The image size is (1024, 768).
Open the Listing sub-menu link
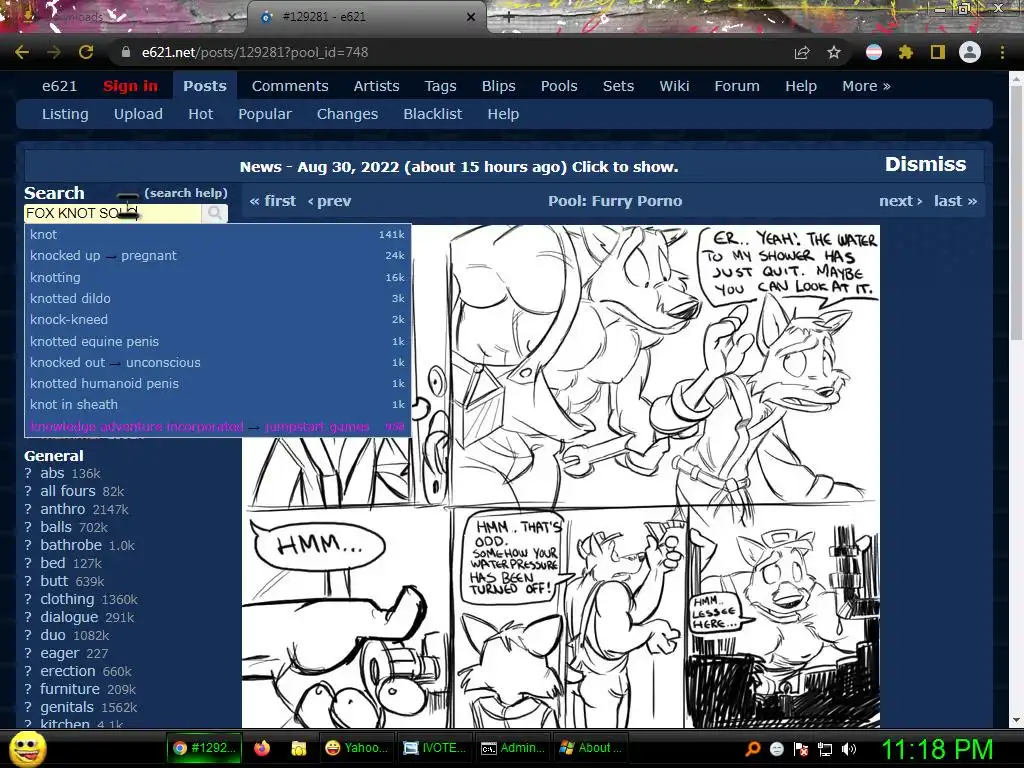[65, 114]
